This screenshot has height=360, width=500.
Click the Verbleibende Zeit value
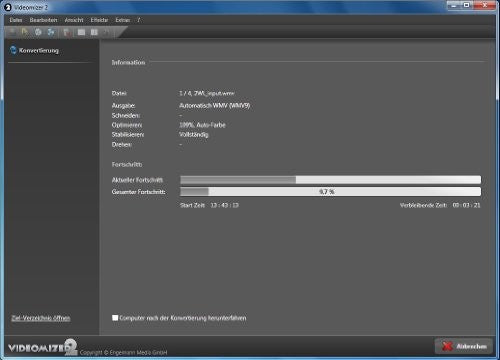click(466, 205)
